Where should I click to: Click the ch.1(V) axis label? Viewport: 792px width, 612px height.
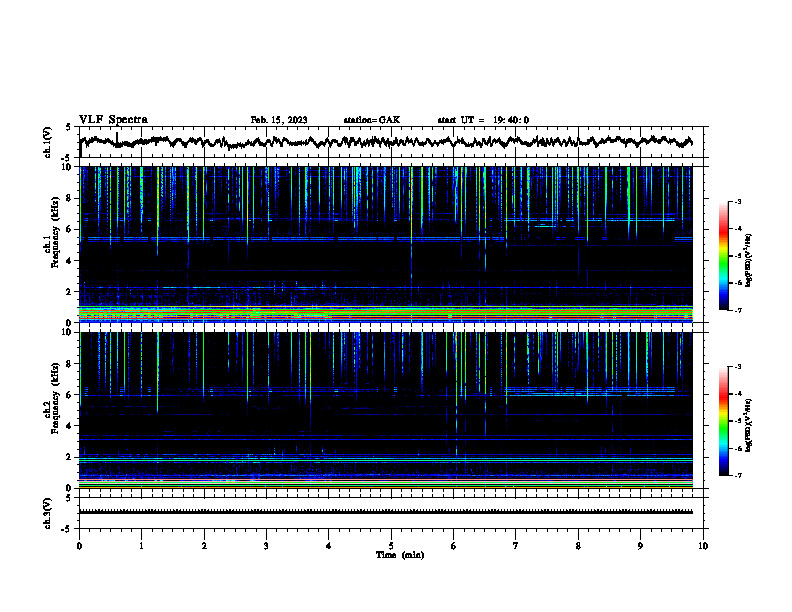[48, 142]
